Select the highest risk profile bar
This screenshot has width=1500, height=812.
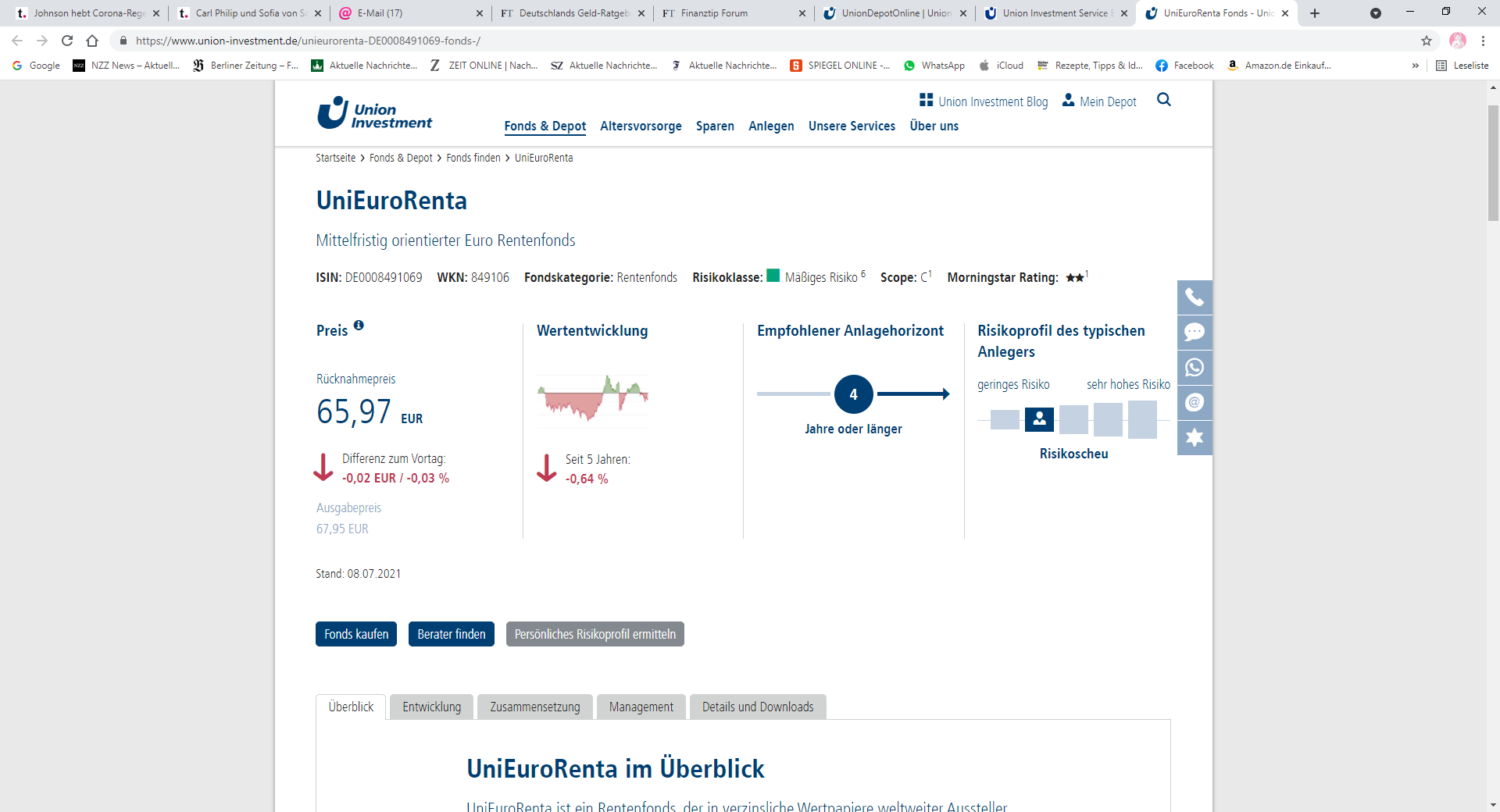[x=1141, y=419]
